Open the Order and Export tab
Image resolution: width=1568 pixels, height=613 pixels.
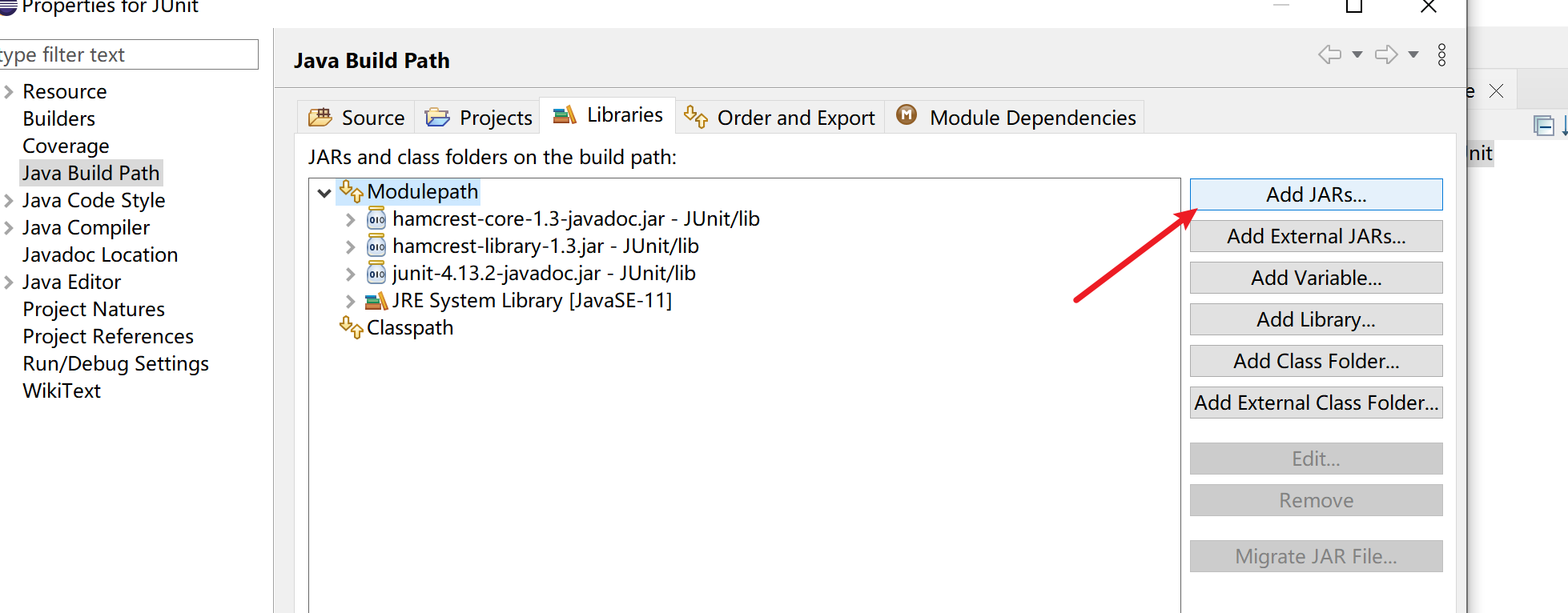[779, 118]
